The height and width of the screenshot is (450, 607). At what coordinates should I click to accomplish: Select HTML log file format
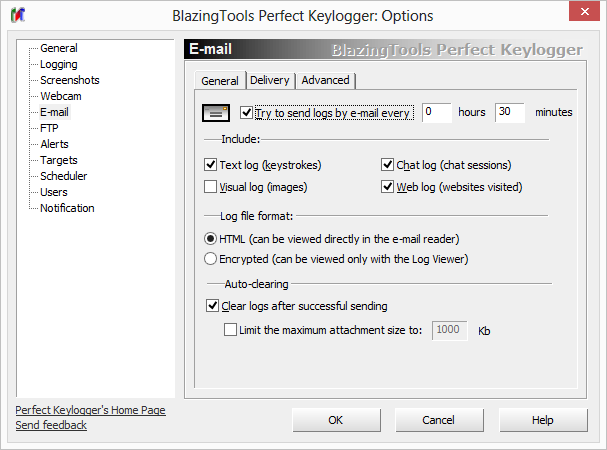210,238
